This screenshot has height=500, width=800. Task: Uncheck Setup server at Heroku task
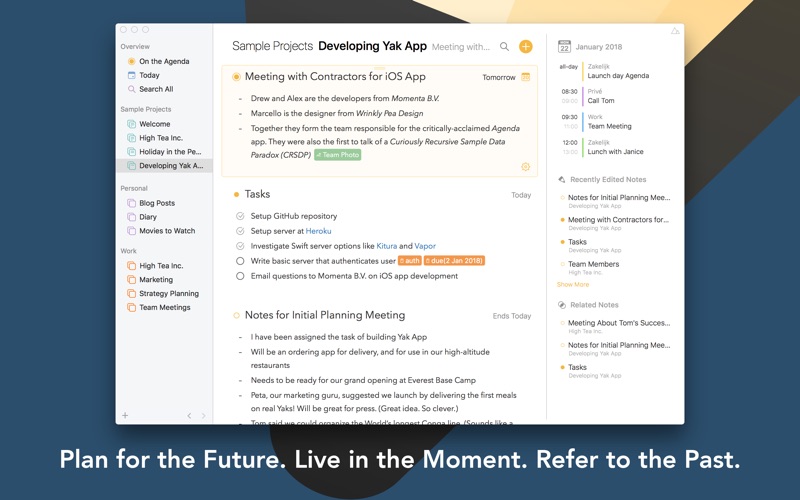pyautogui.click(x=240, y=231)
